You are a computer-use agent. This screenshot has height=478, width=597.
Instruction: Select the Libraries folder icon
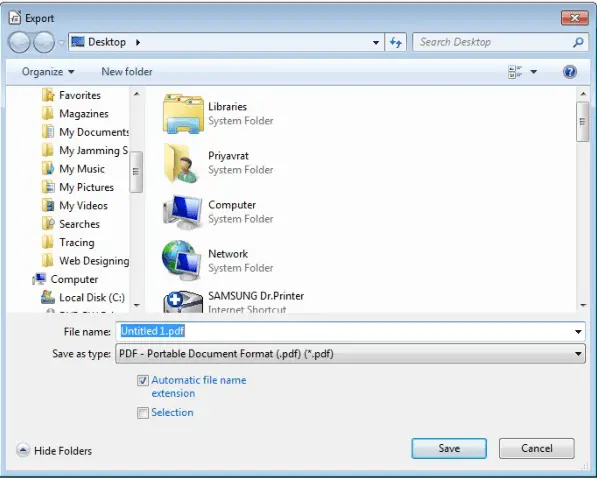183,114
